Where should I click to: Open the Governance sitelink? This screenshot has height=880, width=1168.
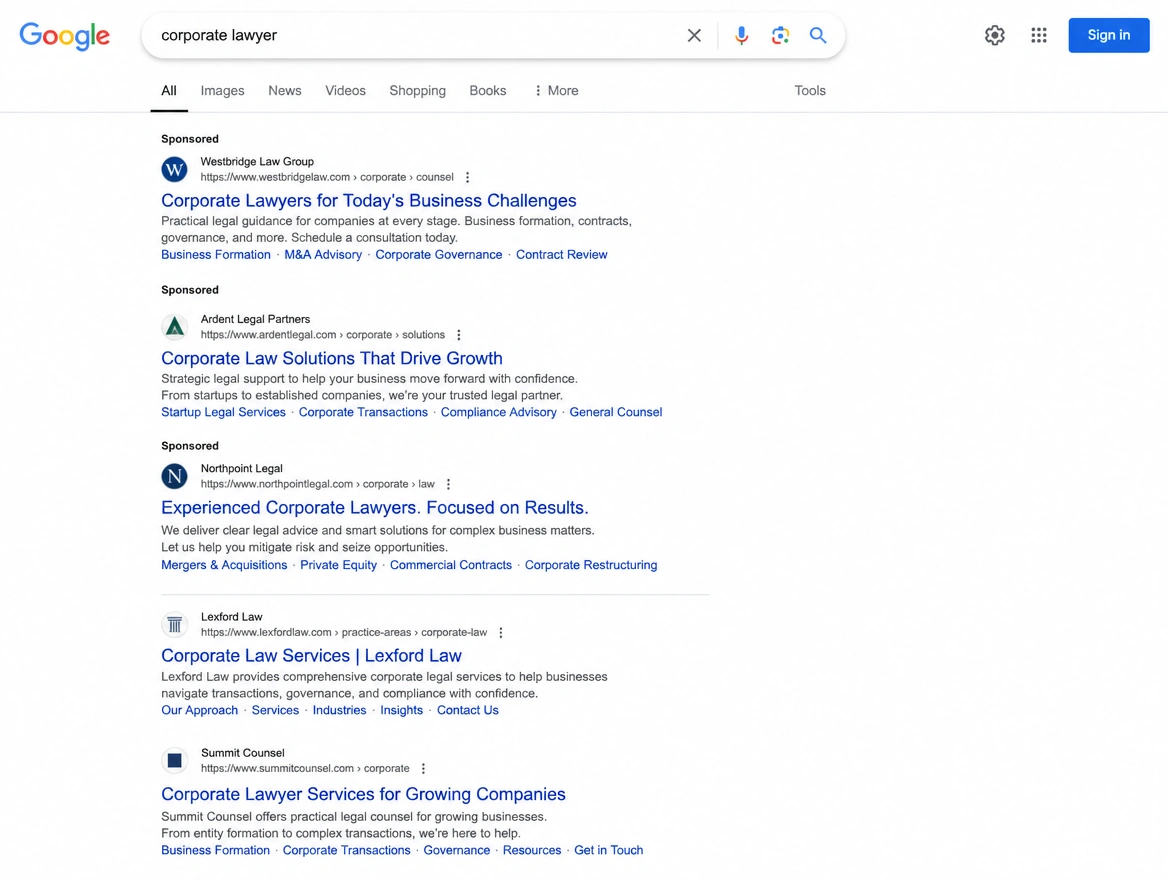pyautogui.click(x=457, y=850)
